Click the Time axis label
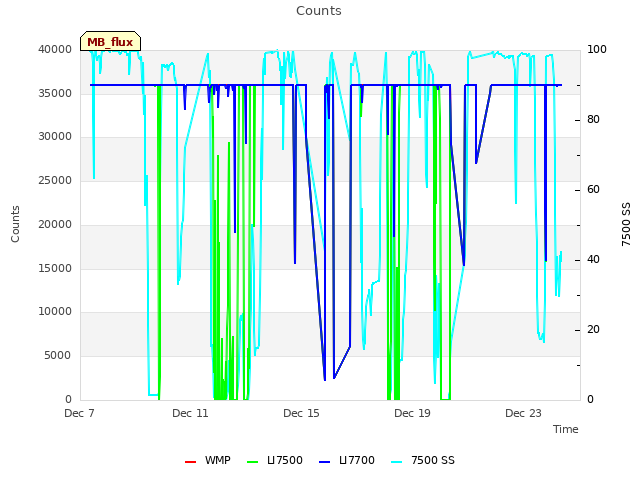 click(x=566, y=429)
